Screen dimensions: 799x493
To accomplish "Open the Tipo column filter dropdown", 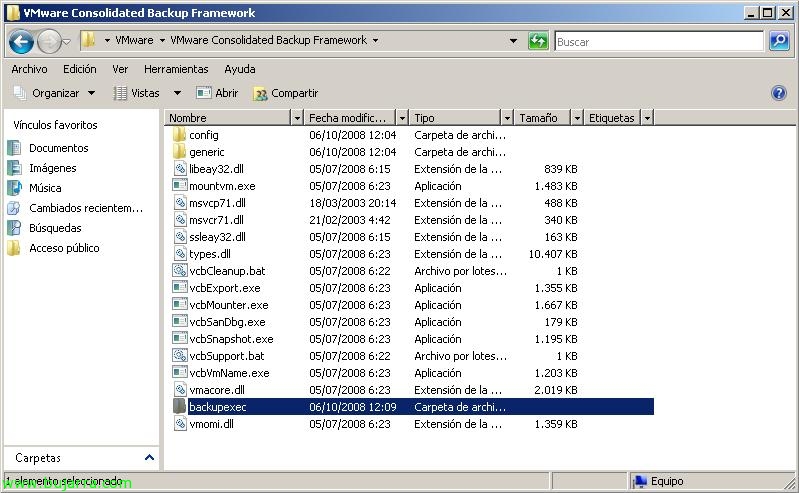I will [x=507, y=118].
